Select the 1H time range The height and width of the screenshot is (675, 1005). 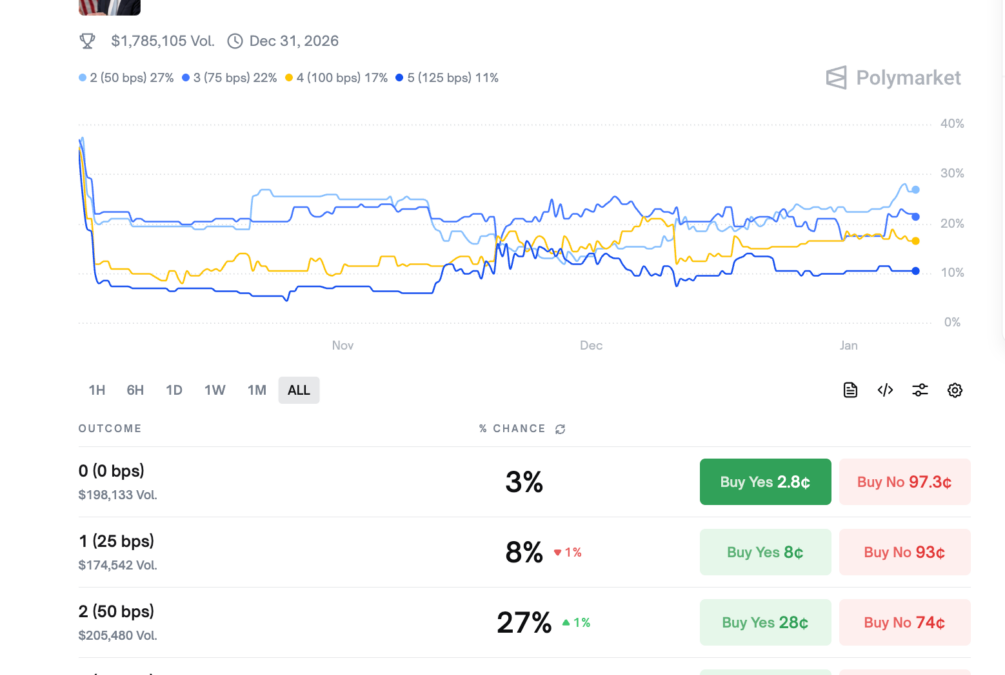[x=97, y=390]
